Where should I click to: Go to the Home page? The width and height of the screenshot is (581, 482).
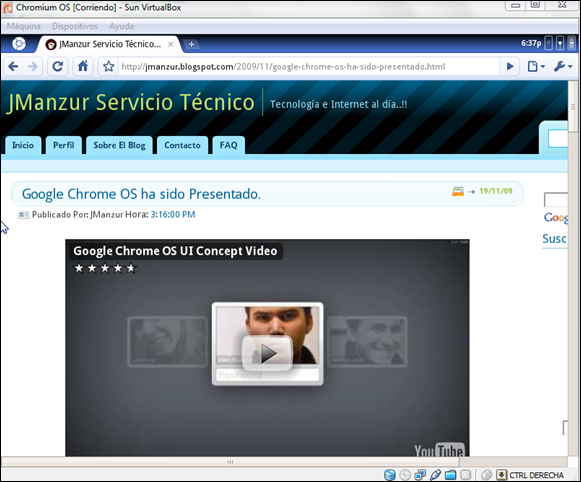pyautogui.click(x=83, y=66)
